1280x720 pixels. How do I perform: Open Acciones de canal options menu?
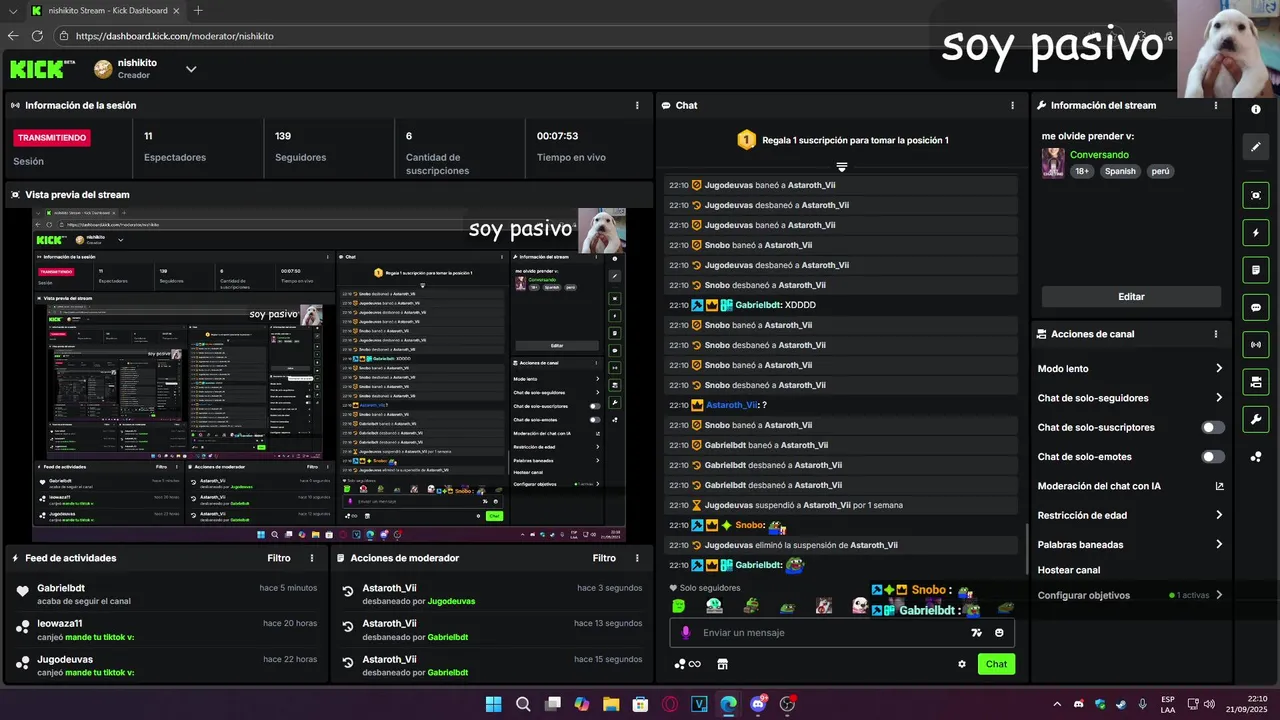[1216, 334]
